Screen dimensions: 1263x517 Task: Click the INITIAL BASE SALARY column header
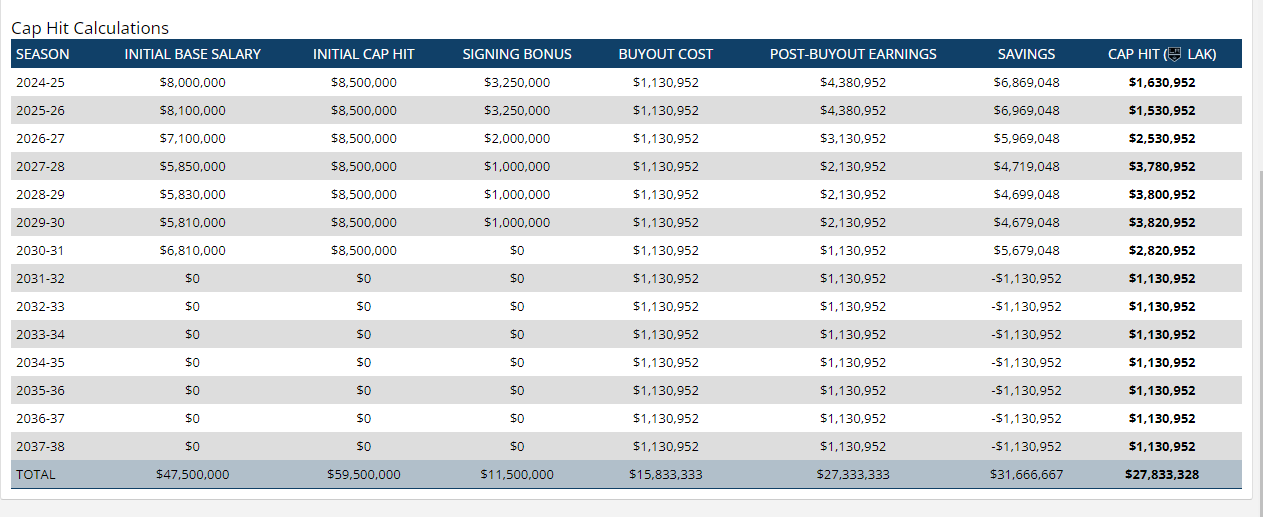point(193,54)
